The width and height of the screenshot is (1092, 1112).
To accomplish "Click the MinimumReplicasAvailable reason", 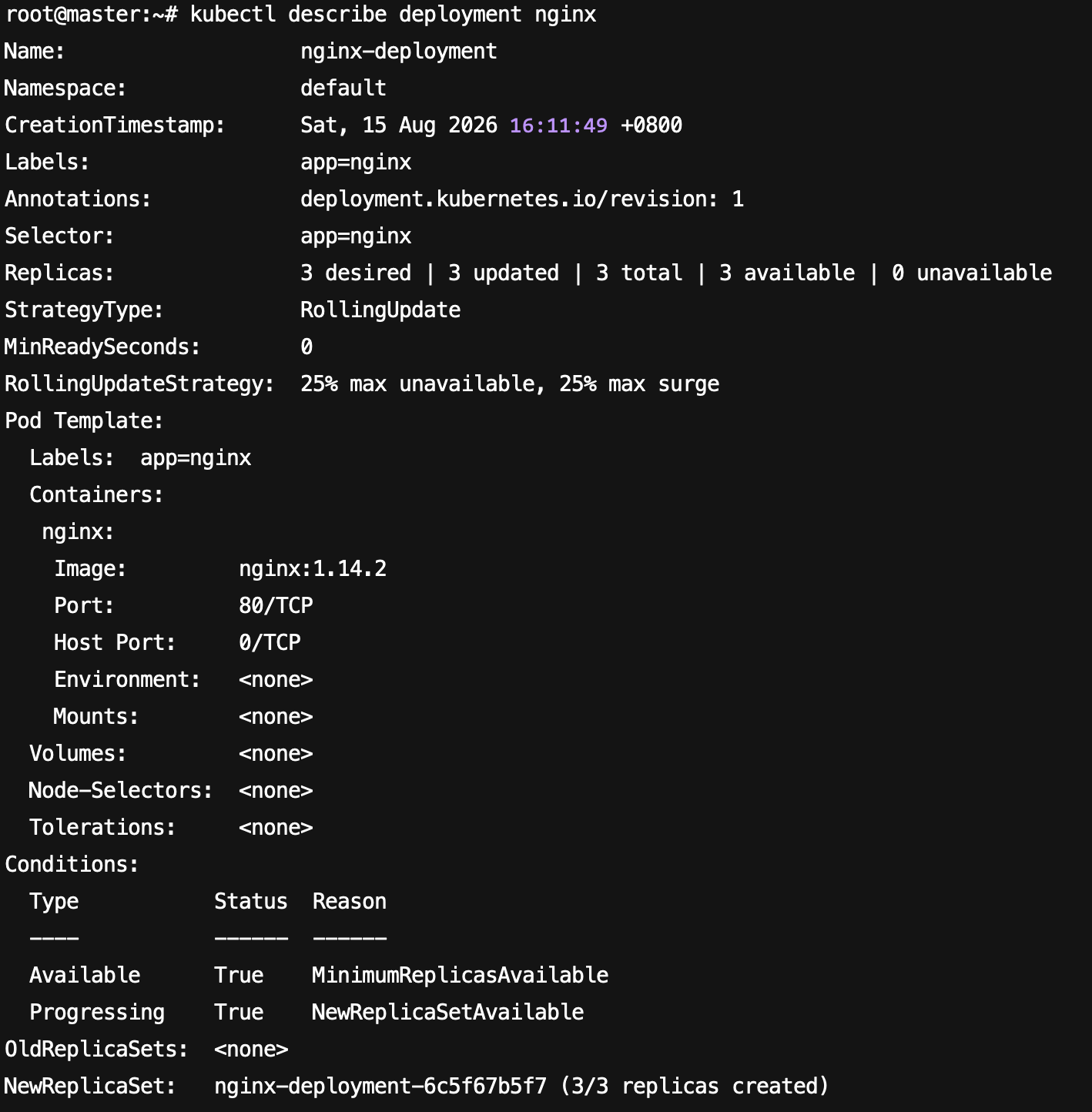I will click(x=461, y=976).
